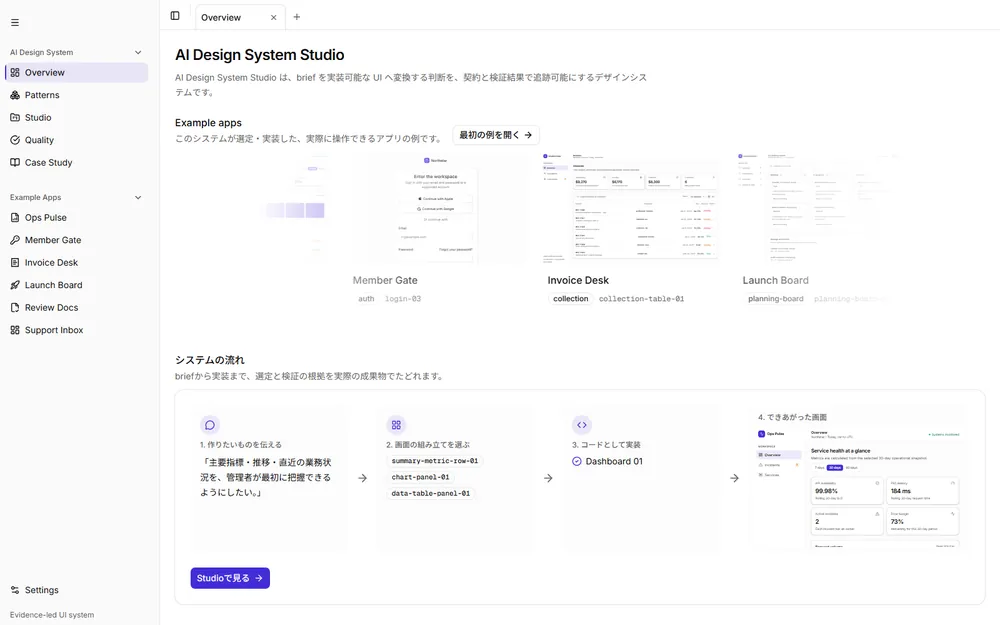This screenshot has width=1000, height=625.
Task: Select the Overview tab
Action: (240, 17)
